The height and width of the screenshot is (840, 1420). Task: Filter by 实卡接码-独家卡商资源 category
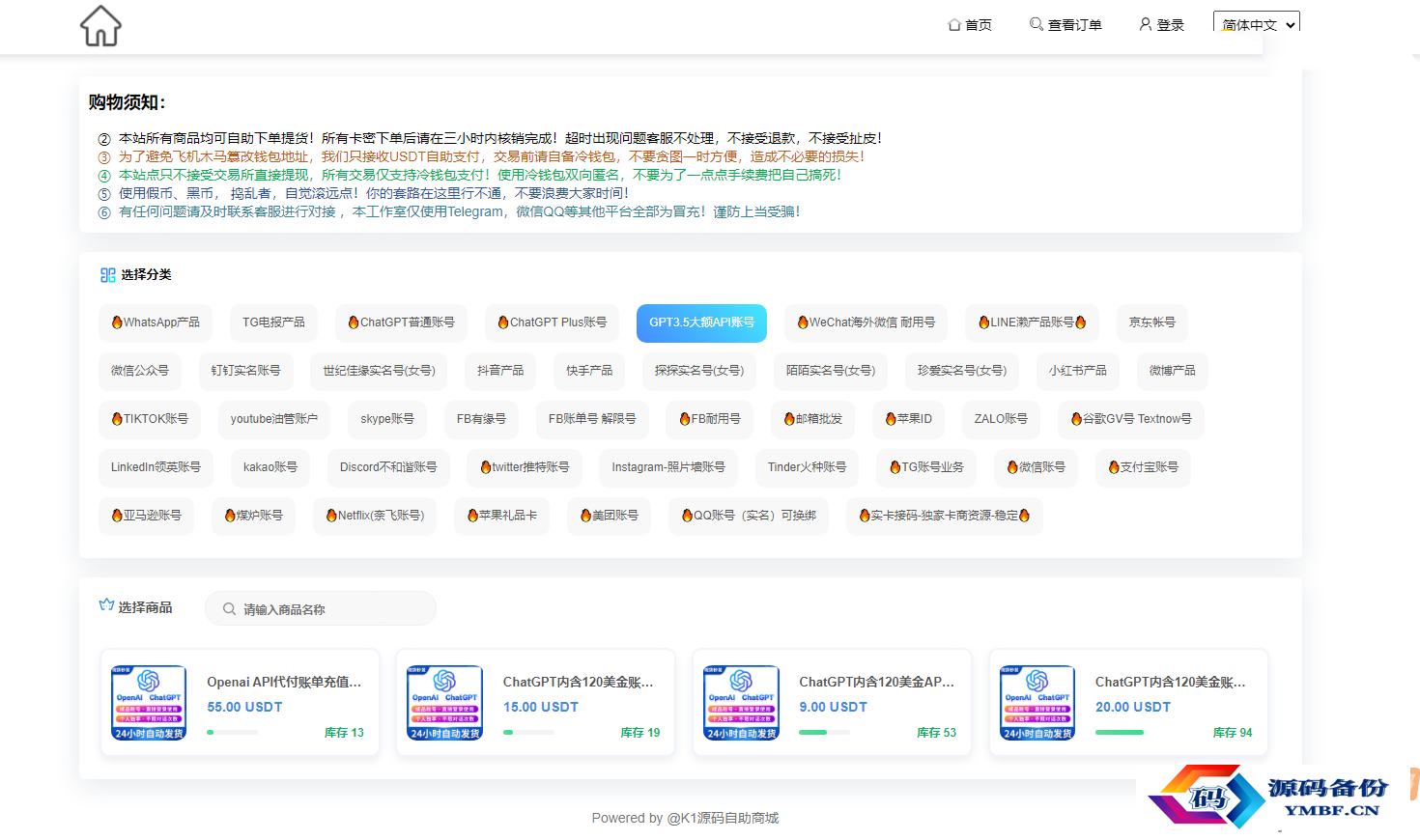coord(945,516)
